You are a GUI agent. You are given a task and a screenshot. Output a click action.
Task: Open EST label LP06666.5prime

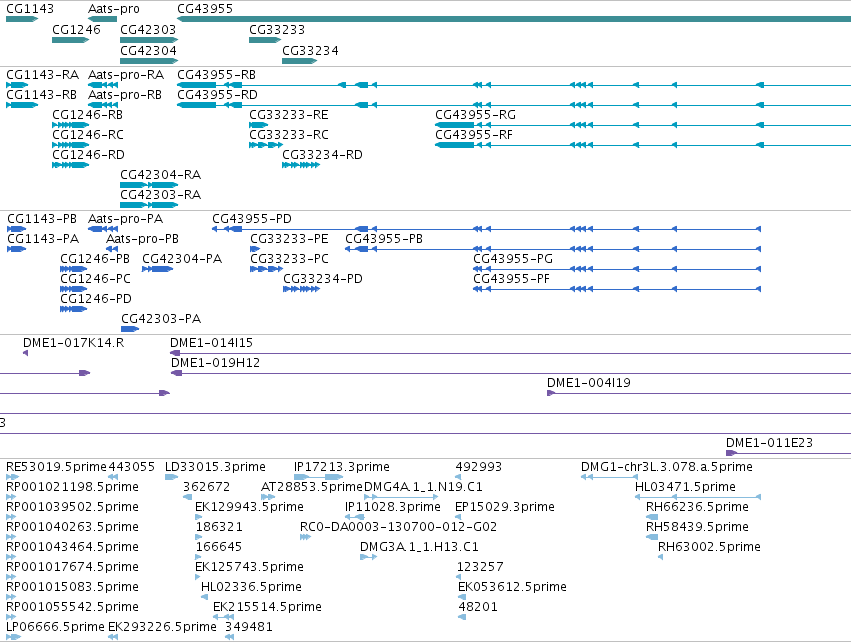(55, 627)
